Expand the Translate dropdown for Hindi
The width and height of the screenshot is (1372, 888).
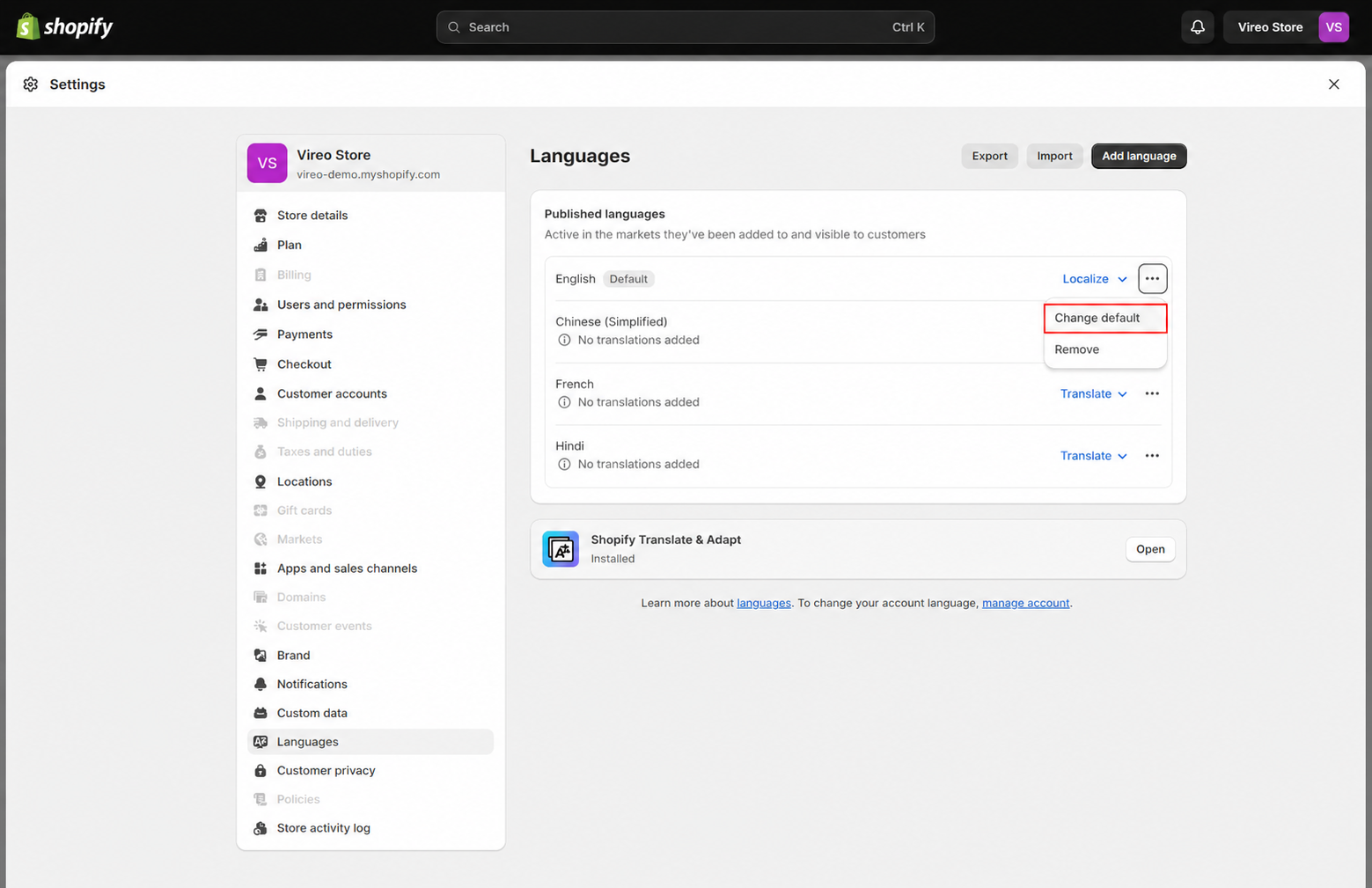click(1093, 456)
